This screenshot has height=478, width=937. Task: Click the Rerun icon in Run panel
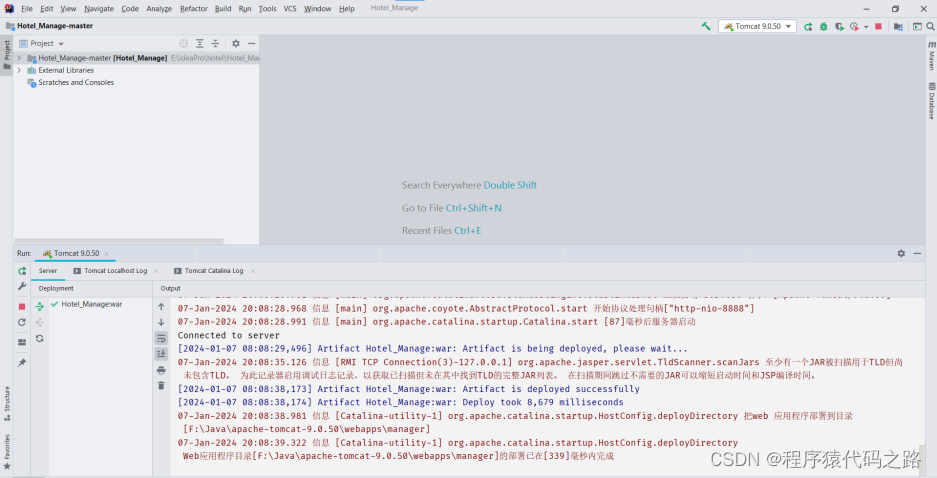22,271
